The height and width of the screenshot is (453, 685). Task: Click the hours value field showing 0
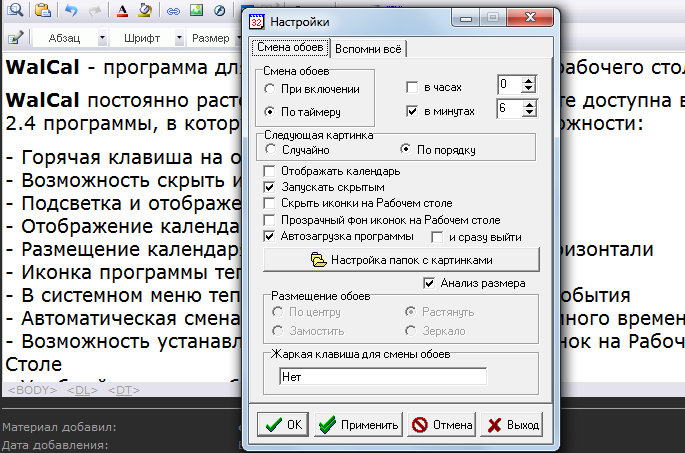coord(509,84)
